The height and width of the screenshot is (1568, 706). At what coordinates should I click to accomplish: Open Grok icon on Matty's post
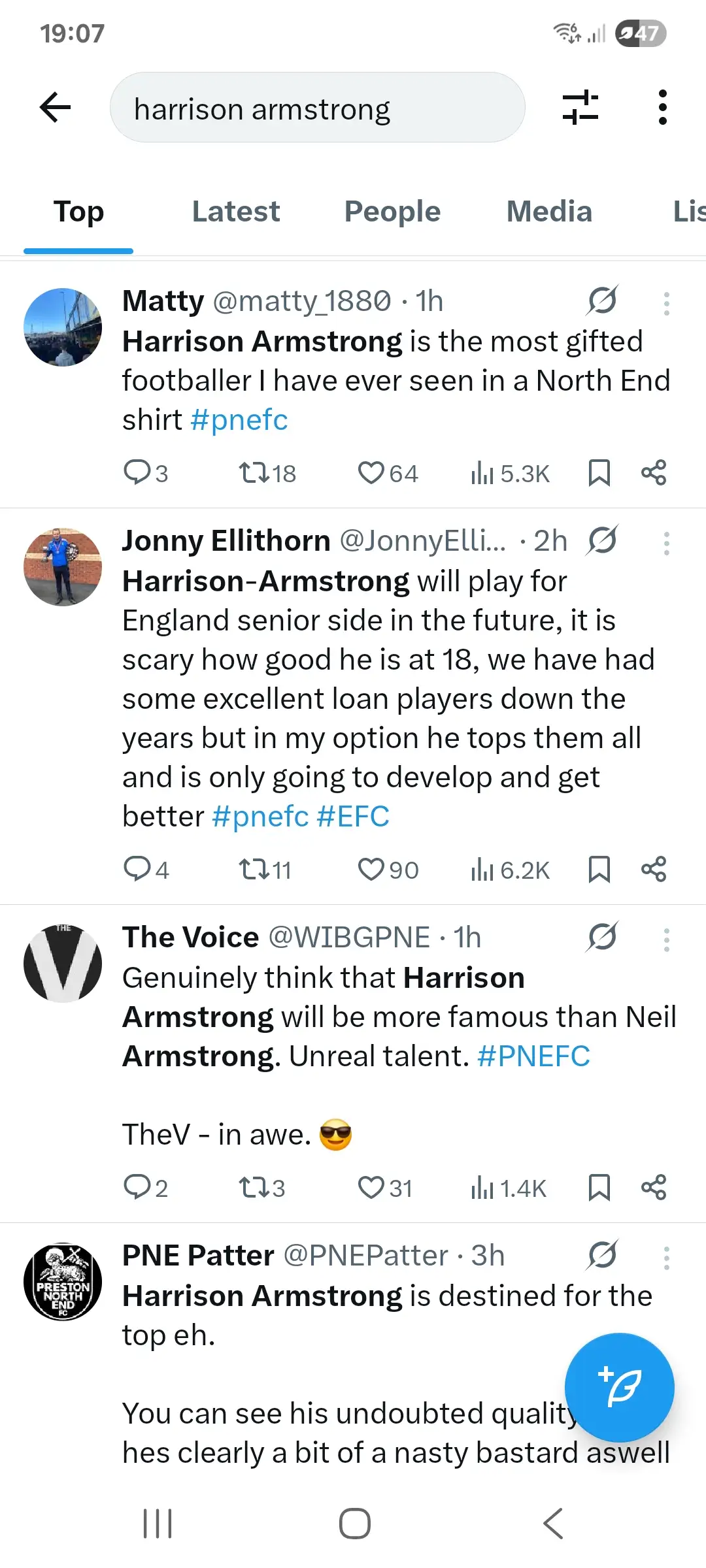coord(602,301)
